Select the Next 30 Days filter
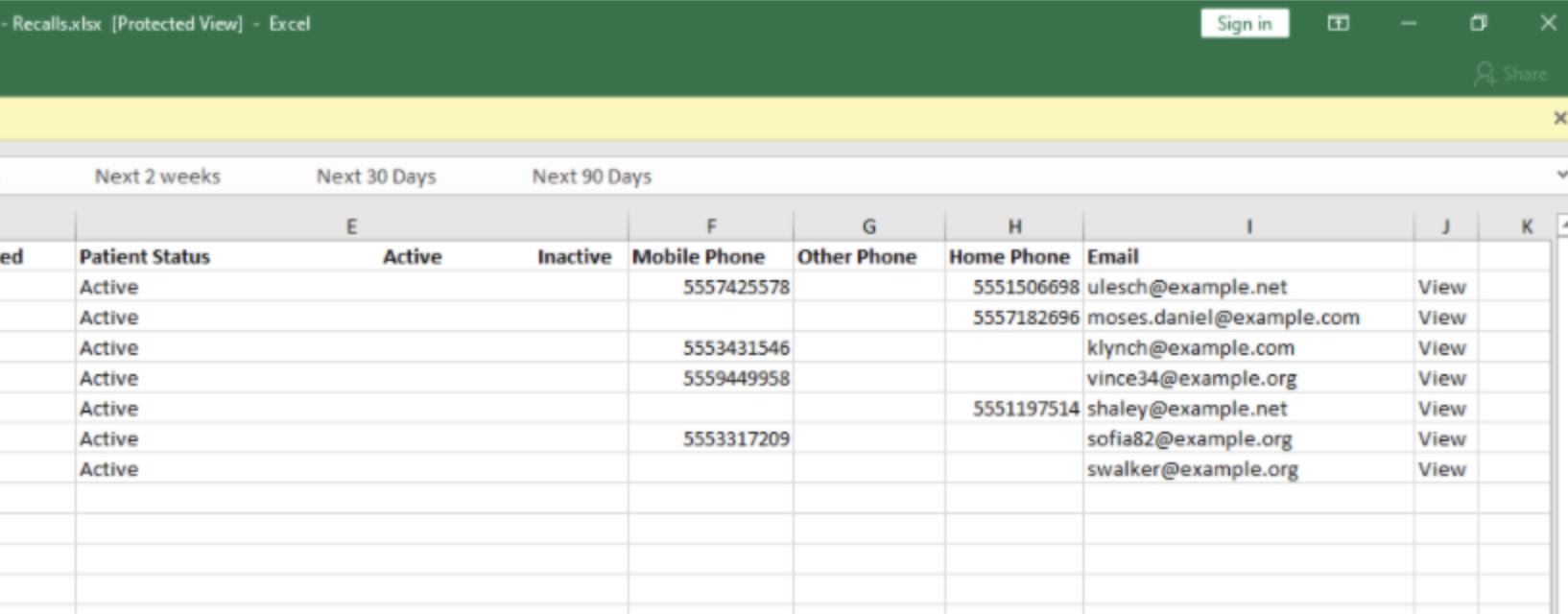This screenshot has height=614, width=1568. (376, 177)
